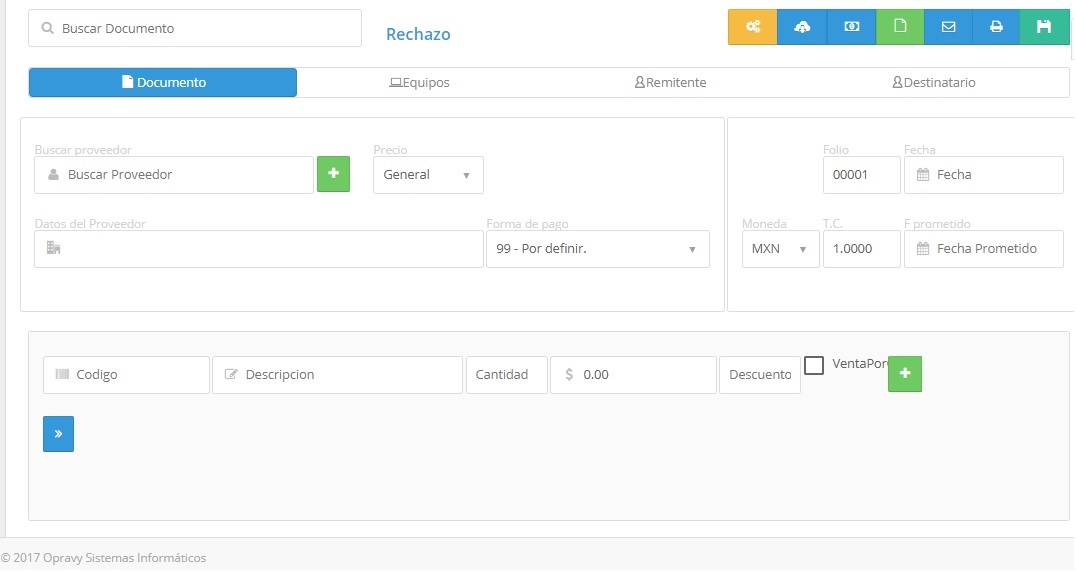This screenshot has height=572, width=1076.
Task: Switch to the Equipos tab
Action: click(420, 83)
